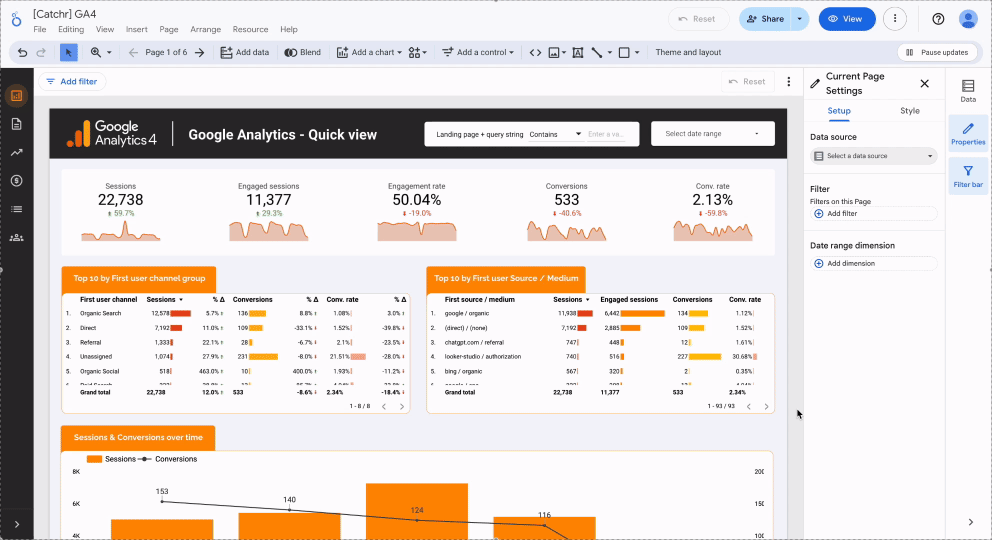992x540 pixels.
Task: Expand the Add a chart dropdown
Action: pos(399,52)
